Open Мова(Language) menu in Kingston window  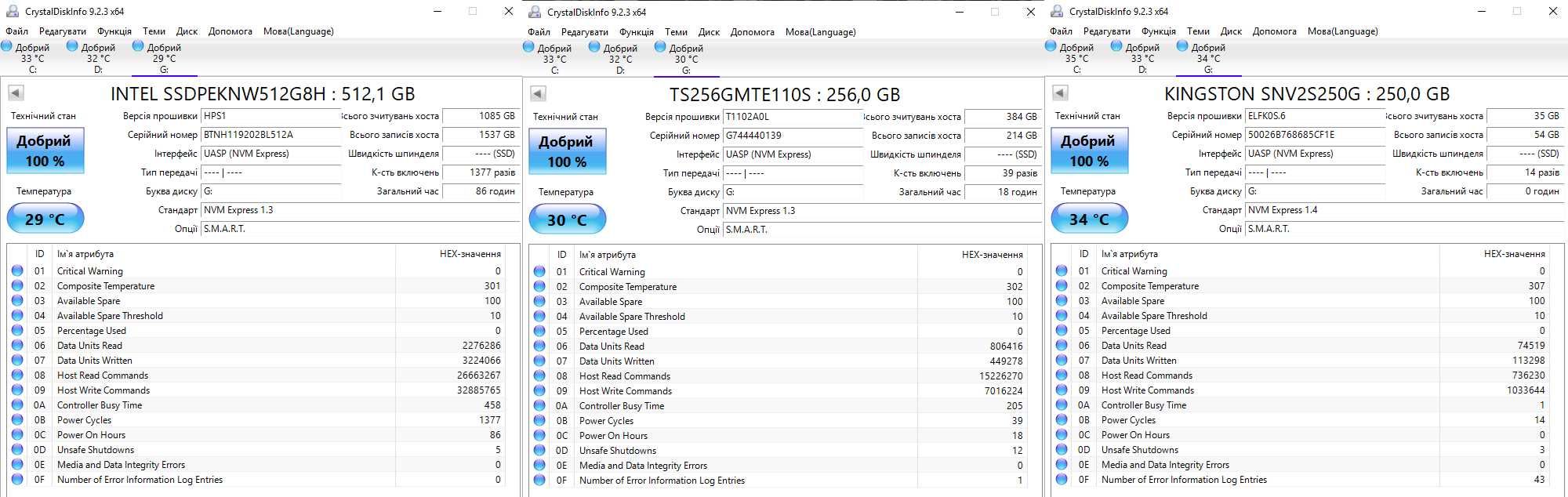click(x=1342, y=31)
